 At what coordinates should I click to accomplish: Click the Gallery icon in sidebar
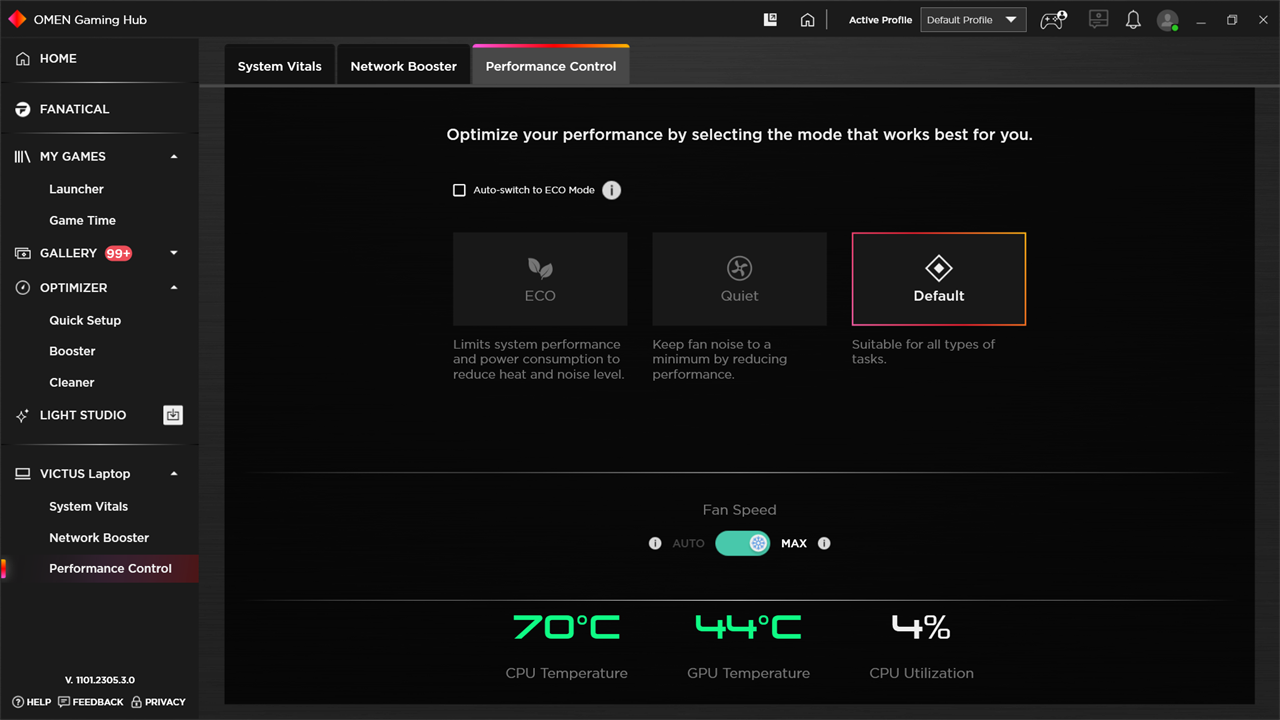23,253
